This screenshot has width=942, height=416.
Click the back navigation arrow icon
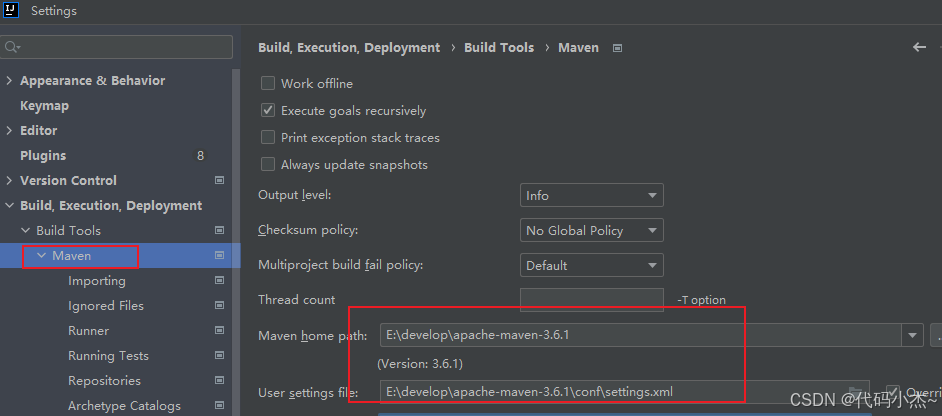click(x=919, y=47)
